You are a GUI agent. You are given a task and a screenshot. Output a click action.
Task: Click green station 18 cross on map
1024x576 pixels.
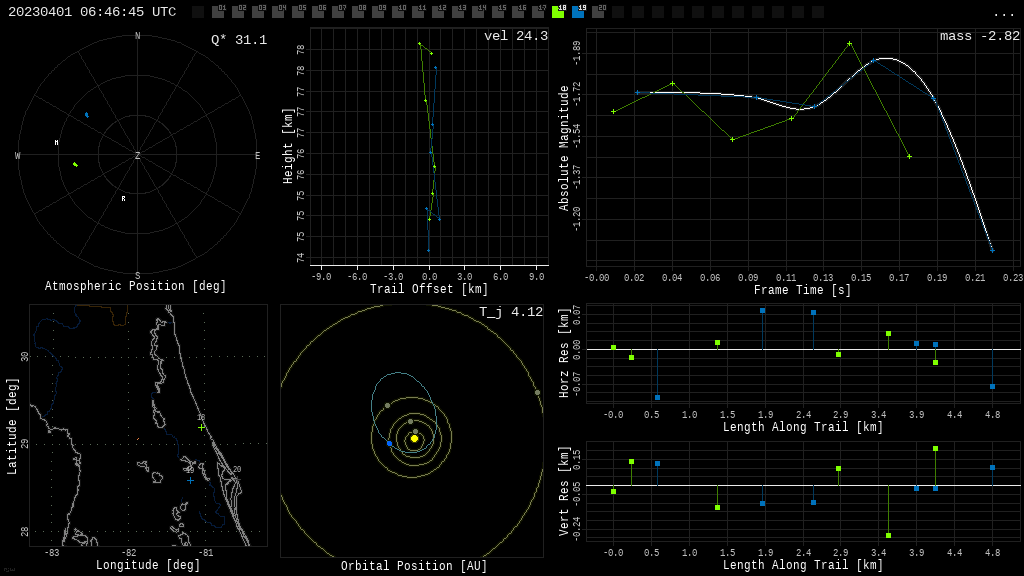point(201,427)
